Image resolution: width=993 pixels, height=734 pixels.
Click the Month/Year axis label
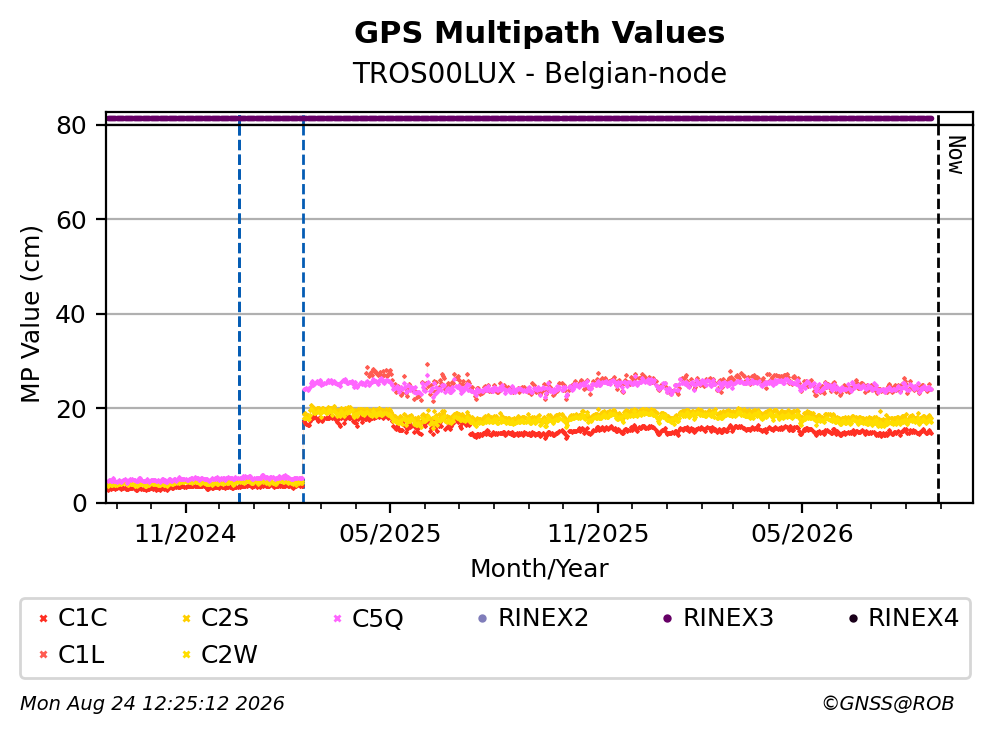coord(540,569)
